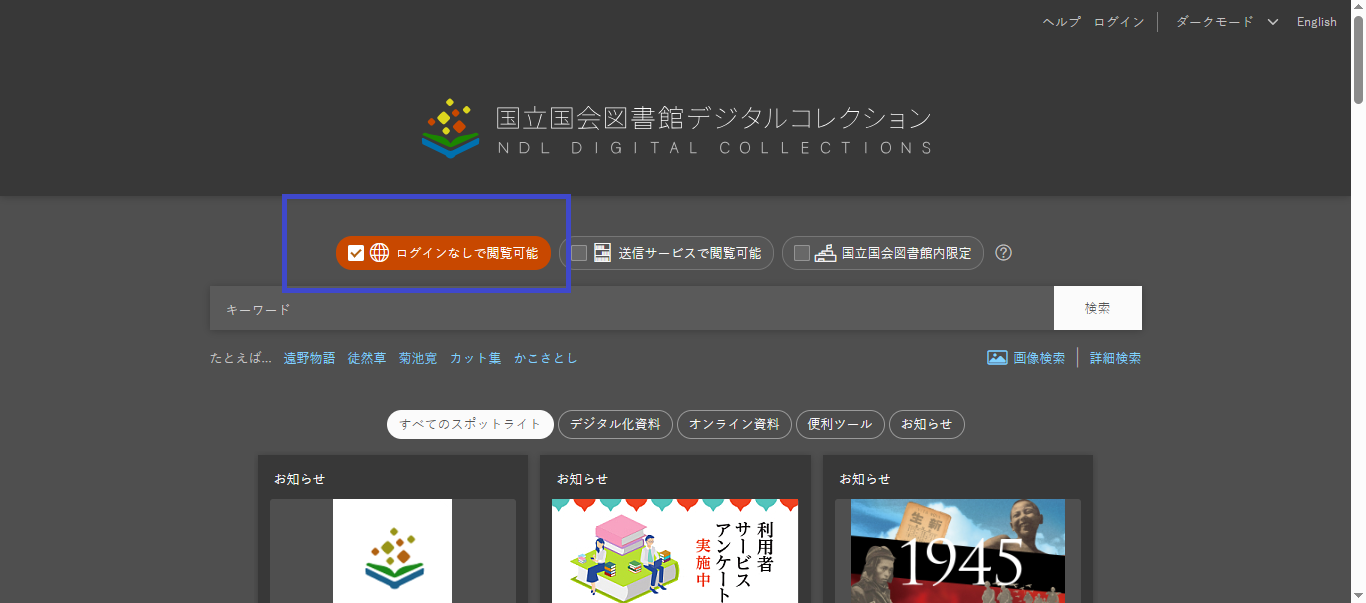Click the 画像検索 picture icon
The height and width of the screenshot is (603, 1366).
pos(997,358)
